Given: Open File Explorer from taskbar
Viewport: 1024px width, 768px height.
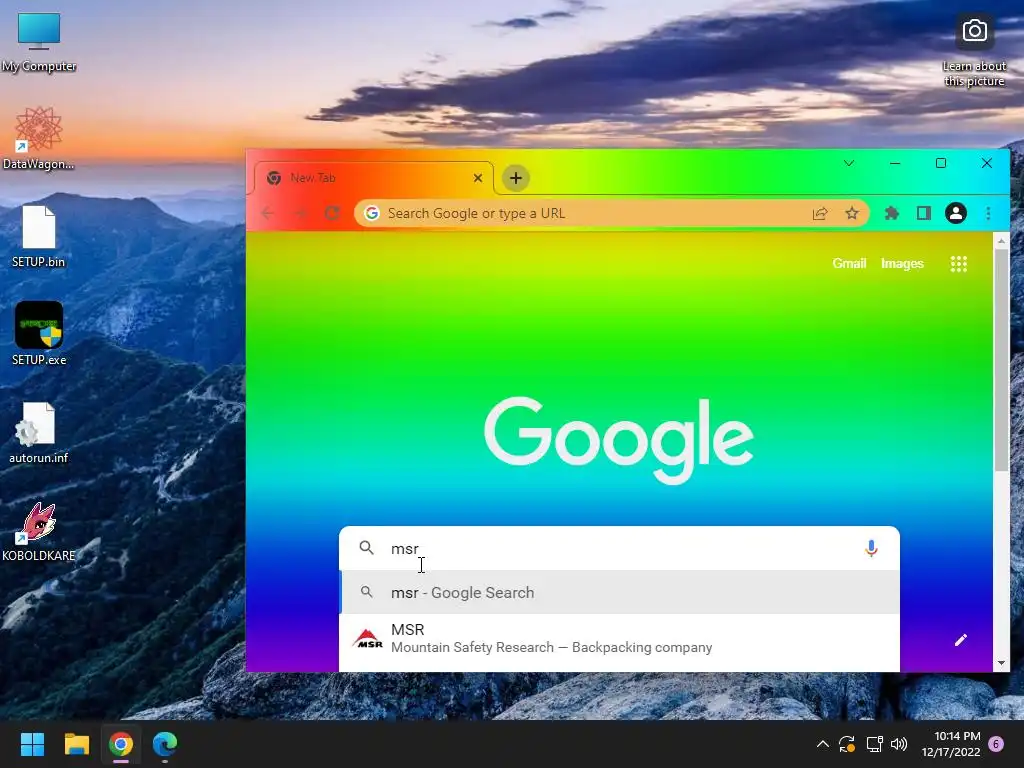Looking at the screenshot, I should [x=76, y=744].
